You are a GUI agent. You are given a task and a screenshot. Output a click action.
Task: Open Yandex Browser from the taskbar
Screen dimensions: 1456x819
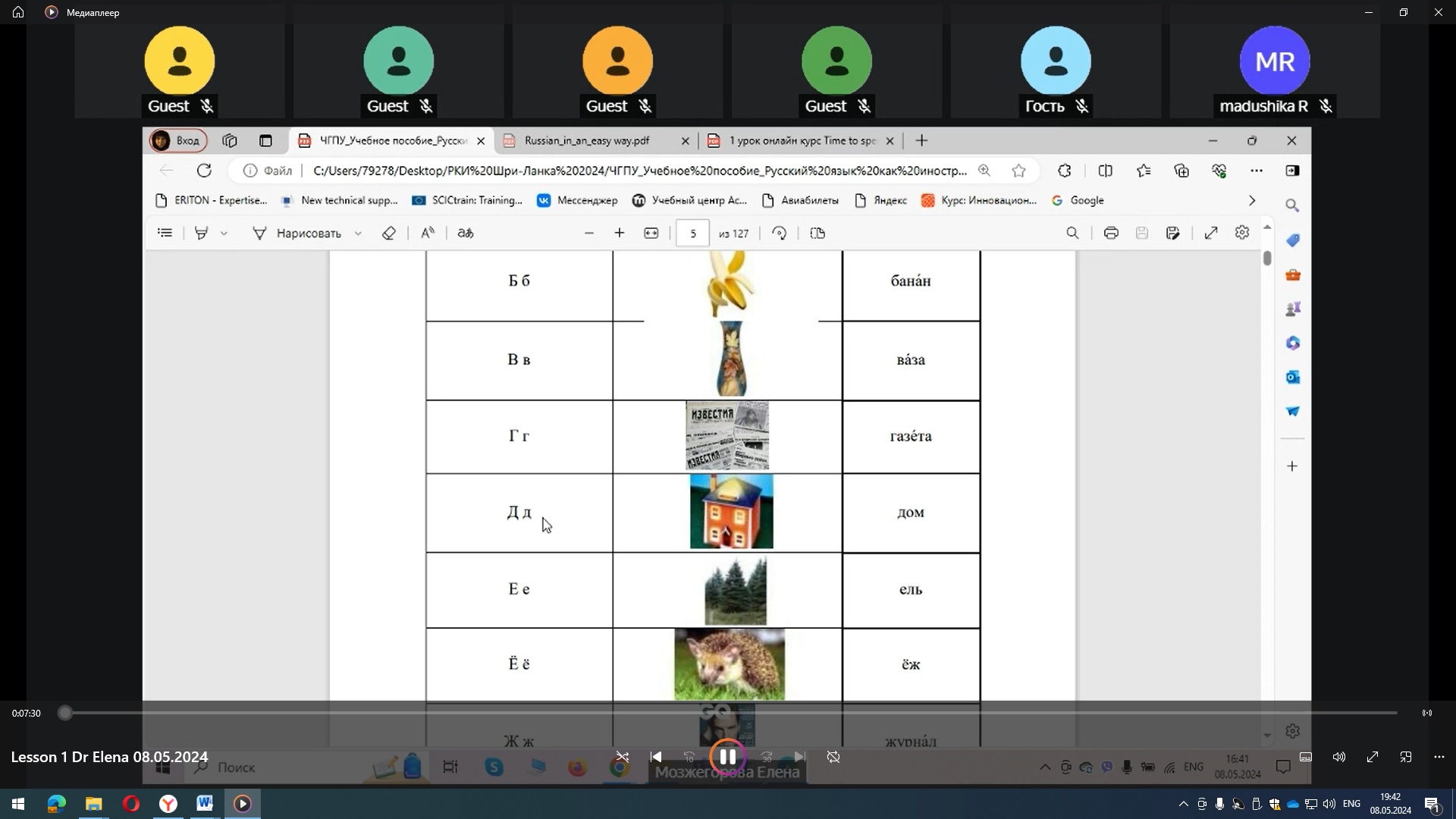click(x=168, y=804)
